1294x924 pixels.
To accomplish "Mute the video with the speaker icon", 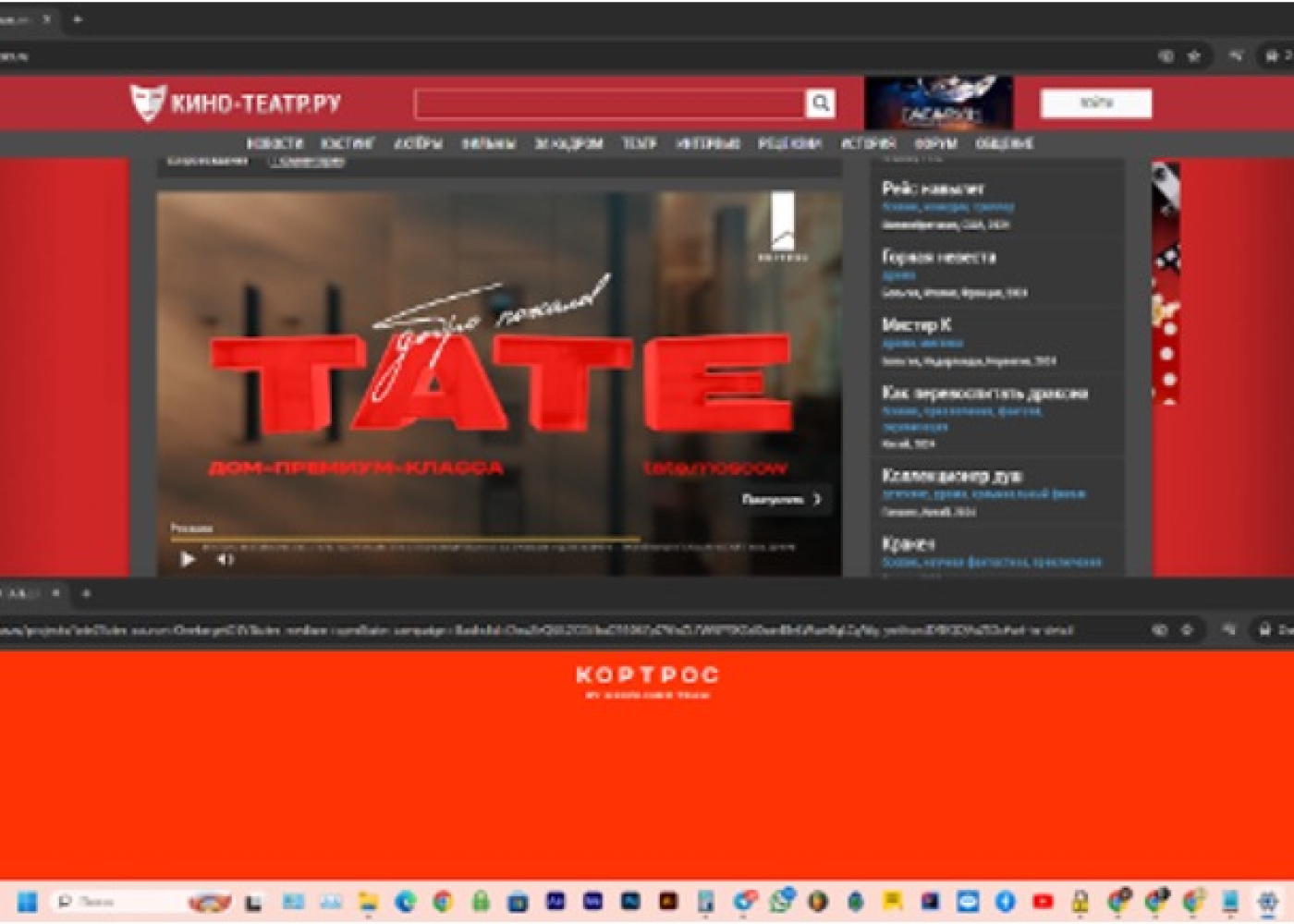I will point(225,559).
